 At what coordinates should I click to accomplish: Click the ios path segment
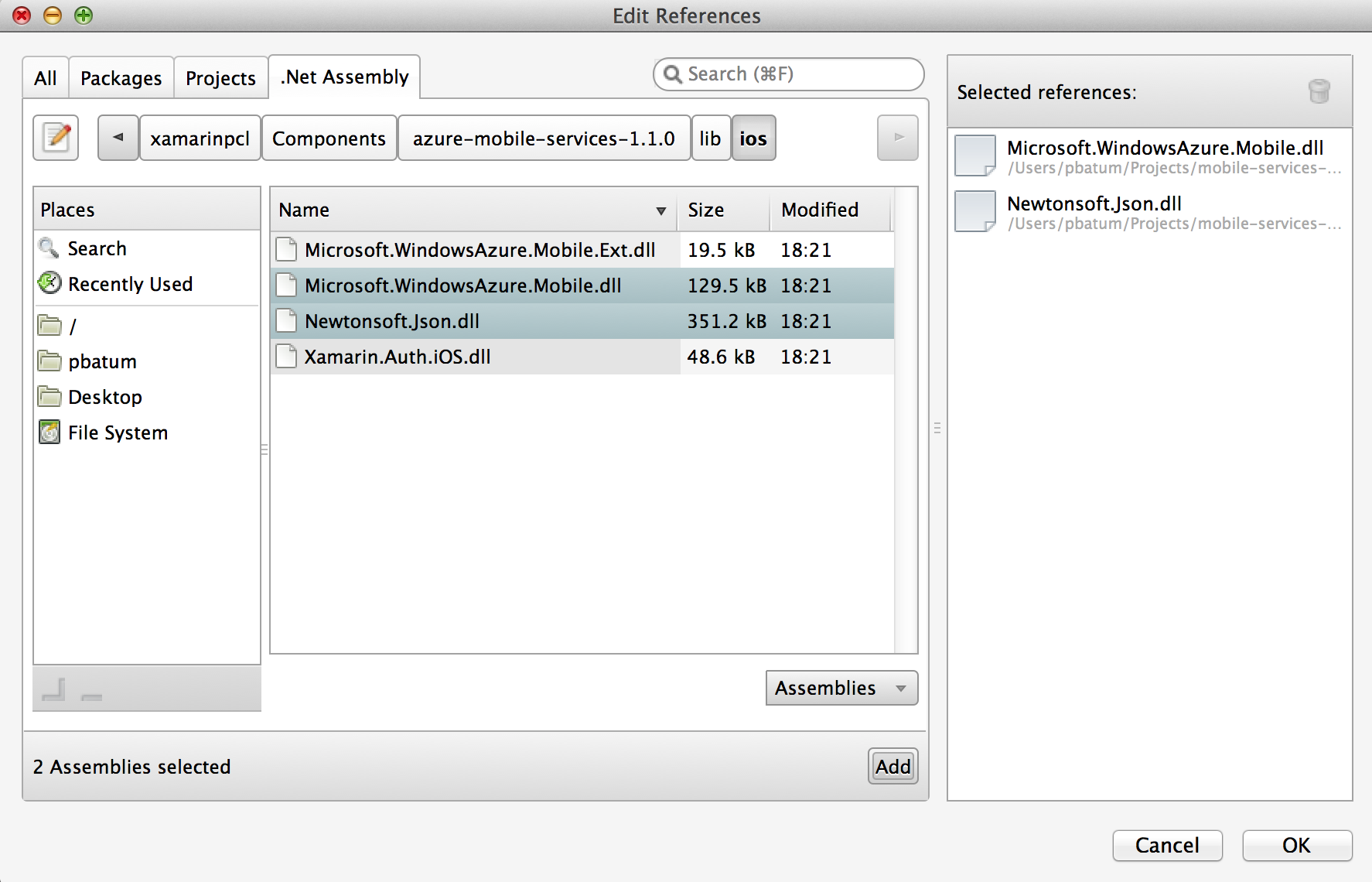[753, 138]
